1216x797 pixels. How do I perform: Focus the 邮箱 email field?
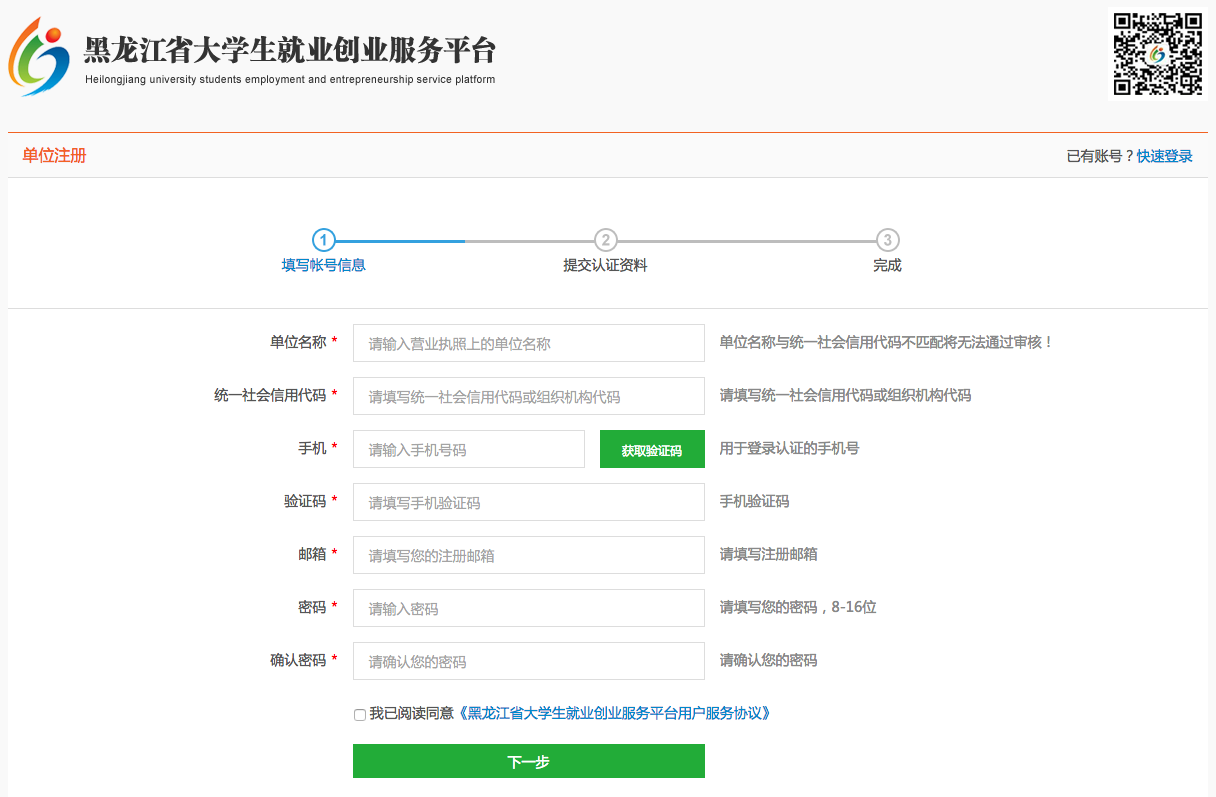528,555
